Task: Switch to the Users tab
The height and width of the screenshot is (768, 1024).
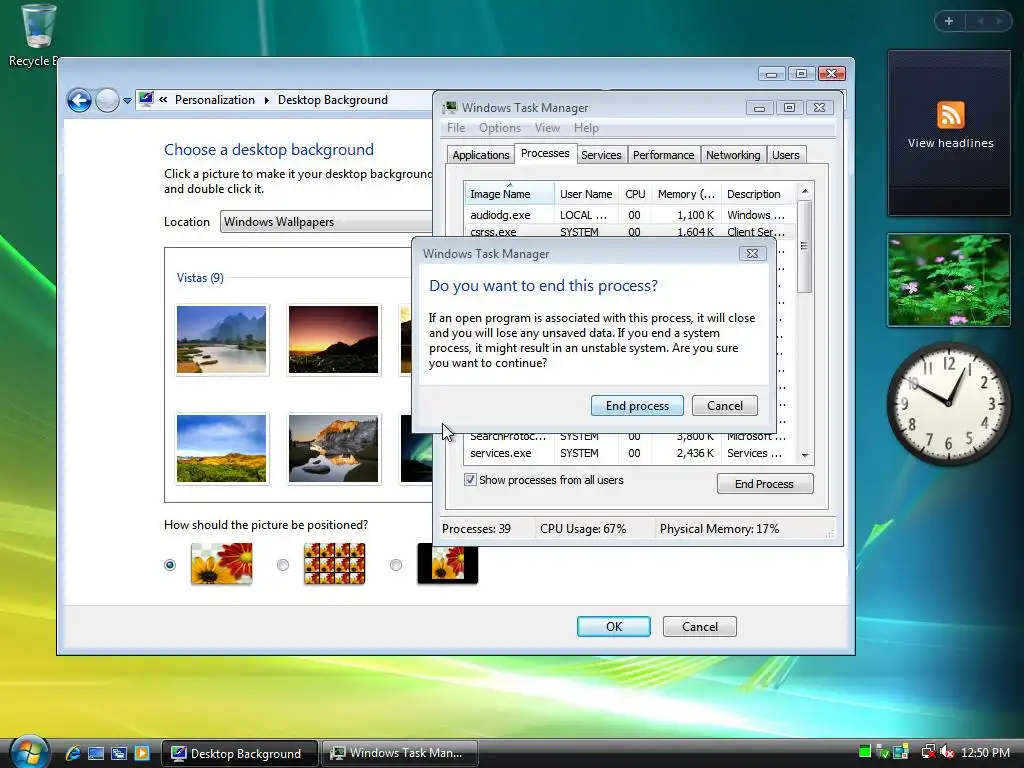Action: click(786, 155)
